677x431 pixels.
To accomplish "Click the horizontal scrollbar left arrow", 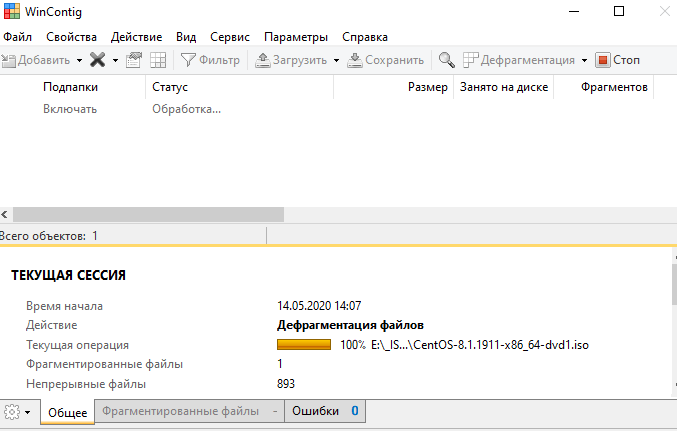I will tap(6, 215).
